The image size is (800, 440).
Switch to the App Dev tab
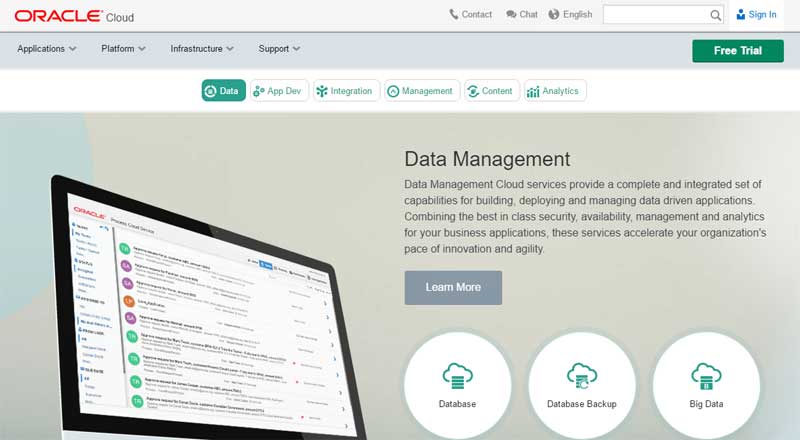pyautogui.click(x=279, y=90)
